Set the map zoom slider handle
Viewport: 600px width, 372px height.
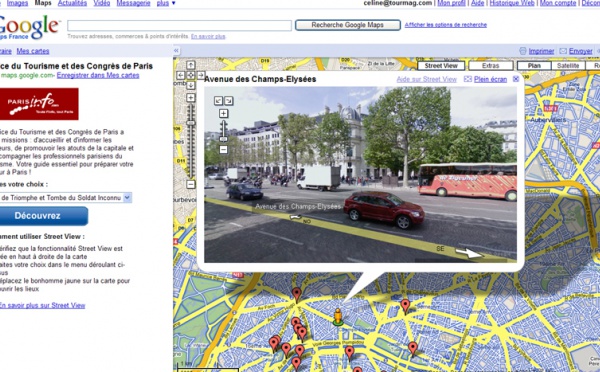coord(191,123)
